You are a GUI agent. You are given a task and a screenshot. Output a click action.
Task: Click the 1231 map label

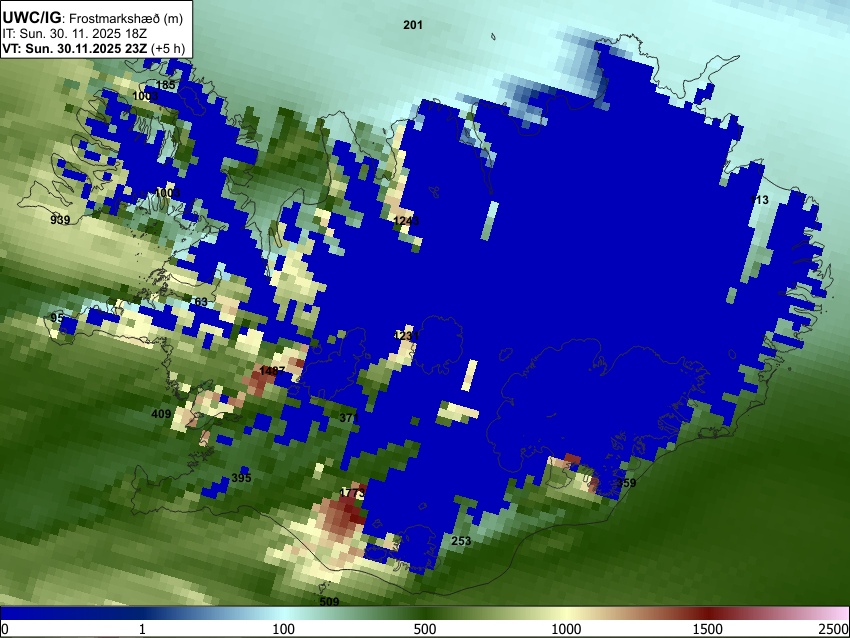point(407,336)
